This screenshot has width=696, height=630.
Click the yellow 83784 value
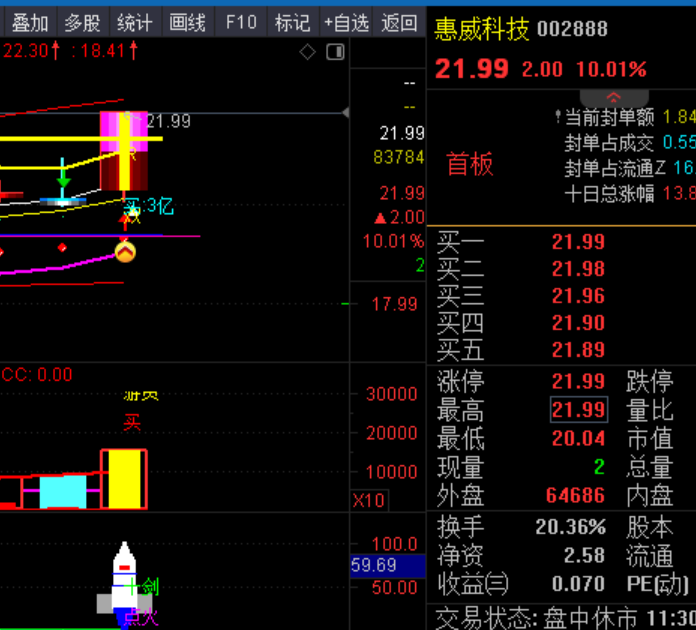coord(399,157)
